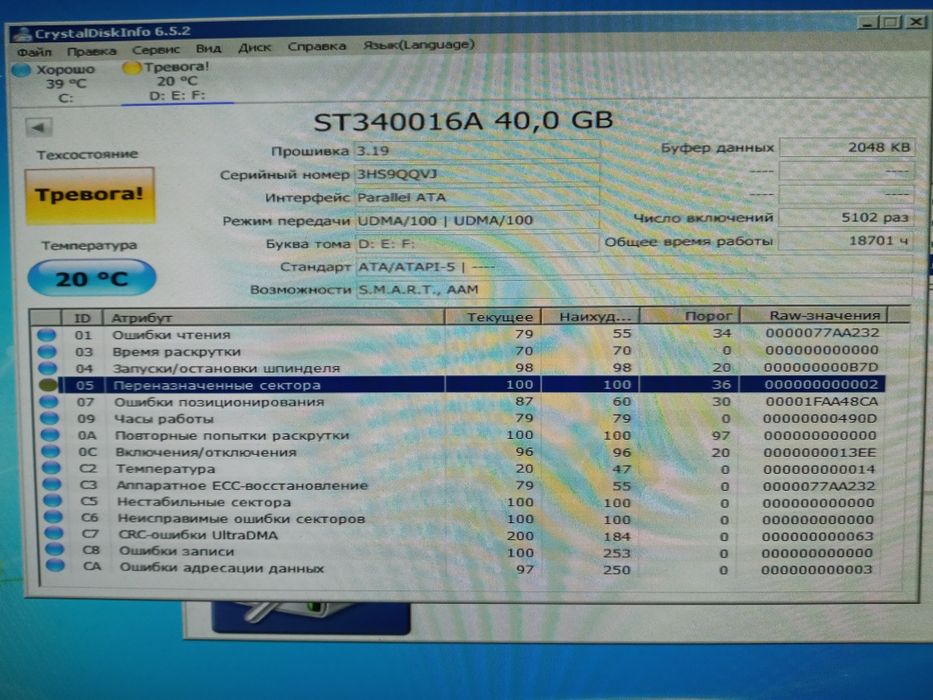The image size is (933, 700).
Task: Click status dot for Включения/отключения row
Action: click(x=51, y=452)
